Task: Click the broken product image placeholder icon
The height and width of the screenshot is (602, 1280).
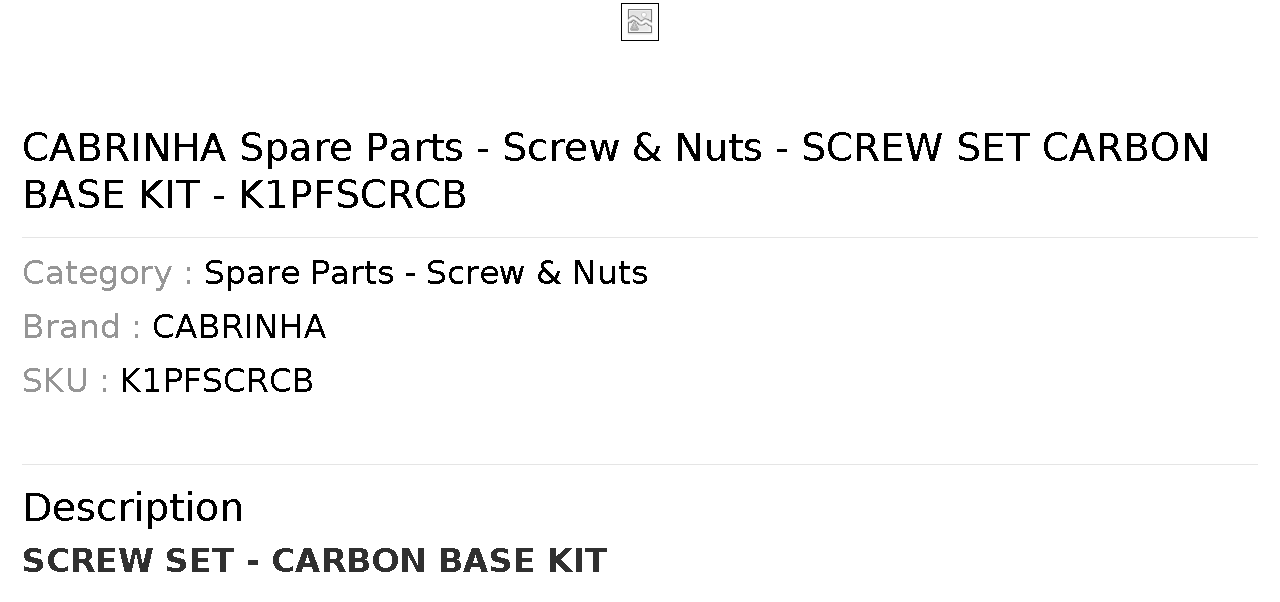Action: (640, 22)
